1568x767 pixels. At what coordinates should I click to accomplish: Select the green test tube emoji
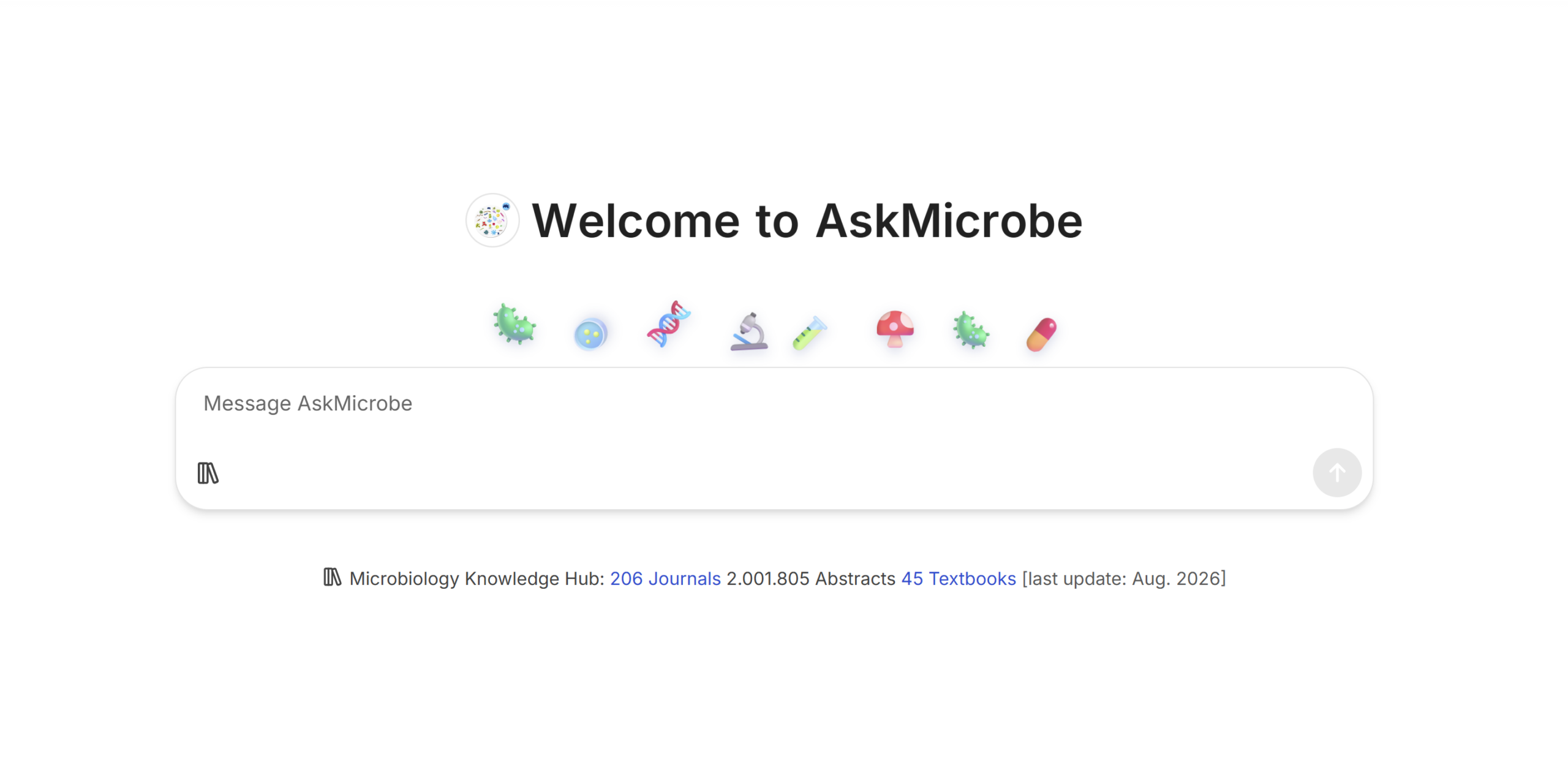pyautogui.click(x=809, y=333)
